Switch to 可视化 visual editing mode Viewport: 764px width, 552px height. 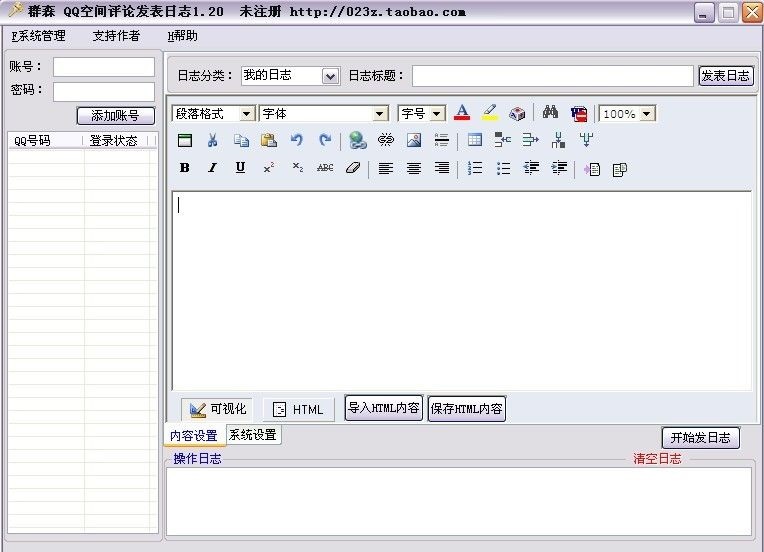[218, 409]
